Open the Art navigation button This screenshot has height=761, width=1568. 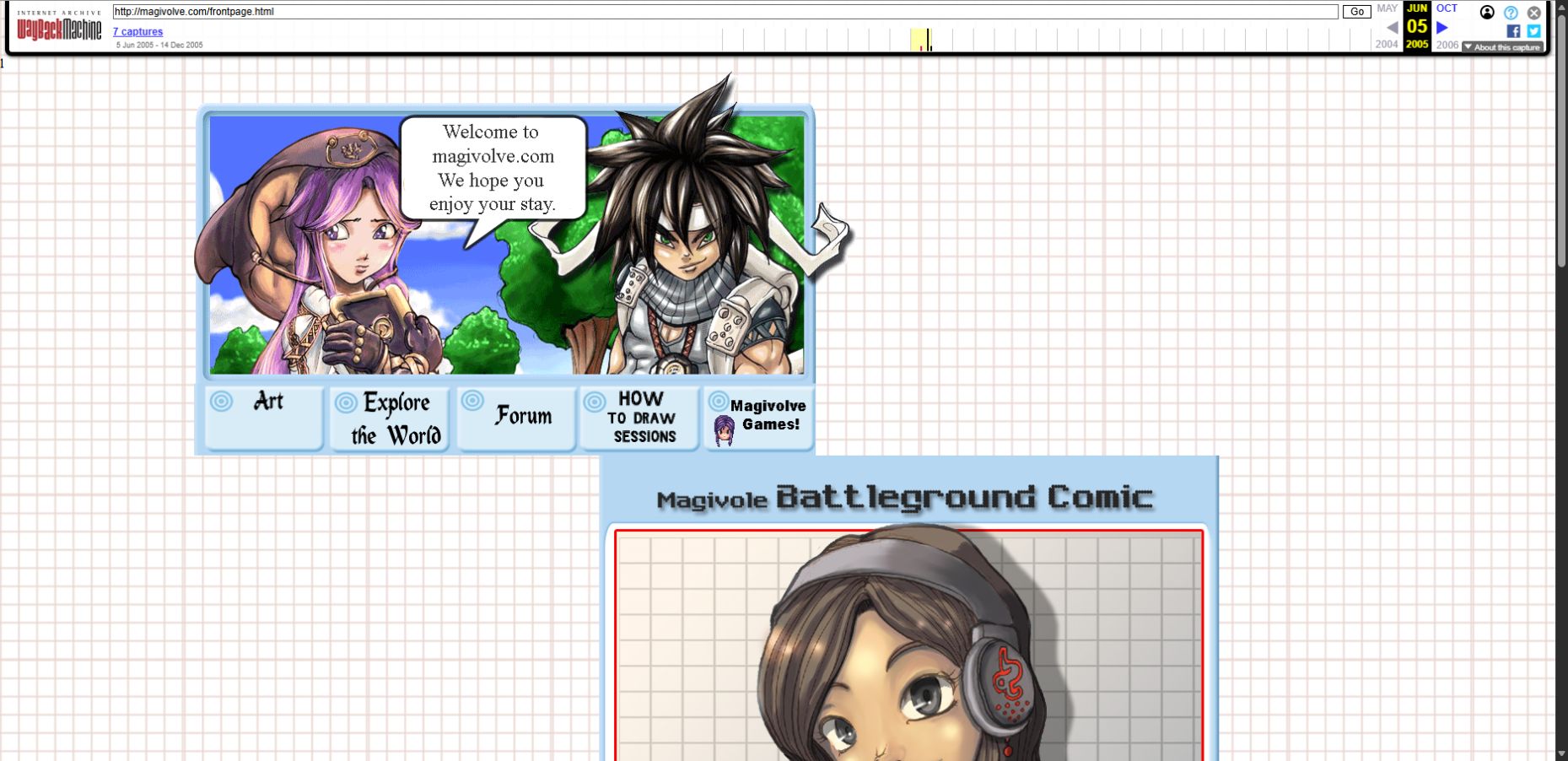(x=264, y=418)
